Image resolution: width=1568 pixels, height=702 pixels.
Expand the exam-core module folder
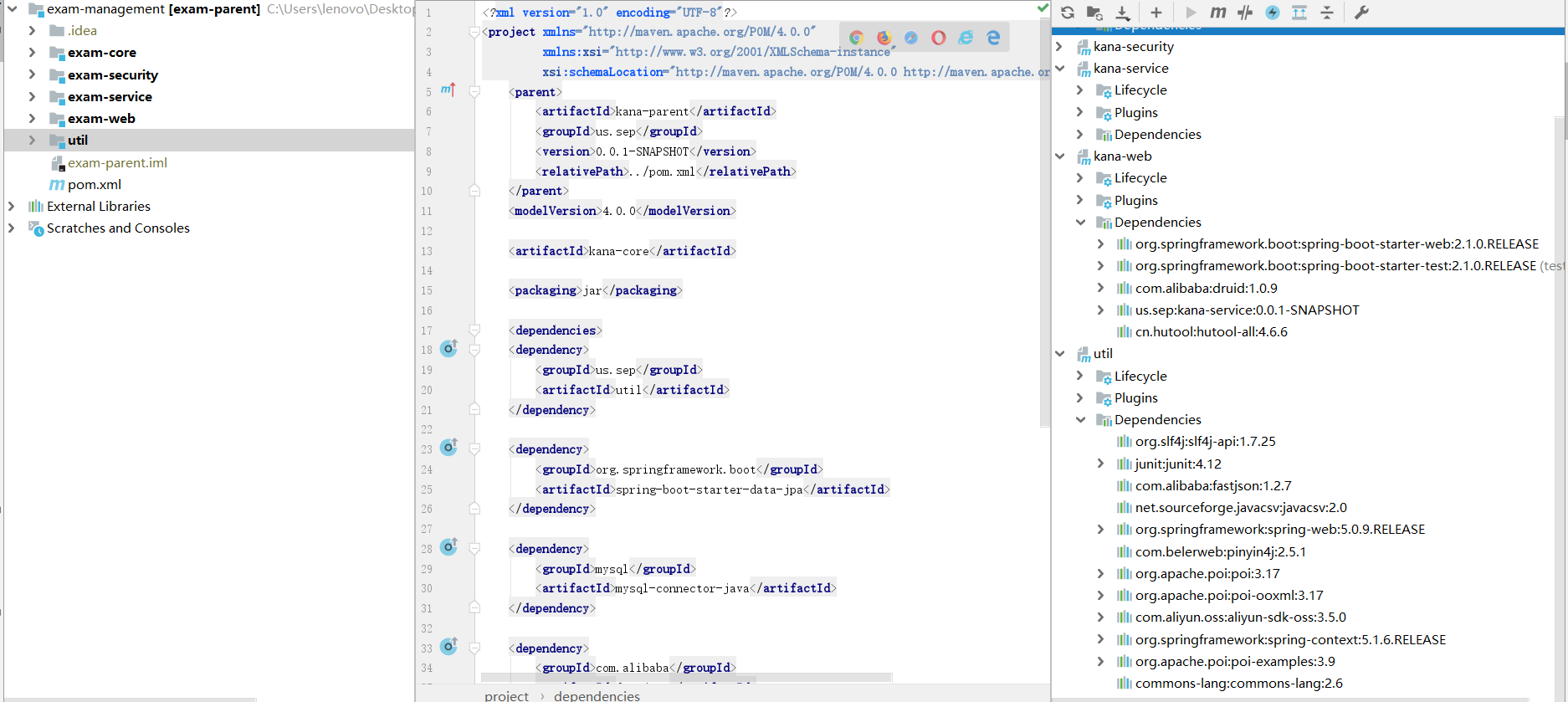coord(32,53)
